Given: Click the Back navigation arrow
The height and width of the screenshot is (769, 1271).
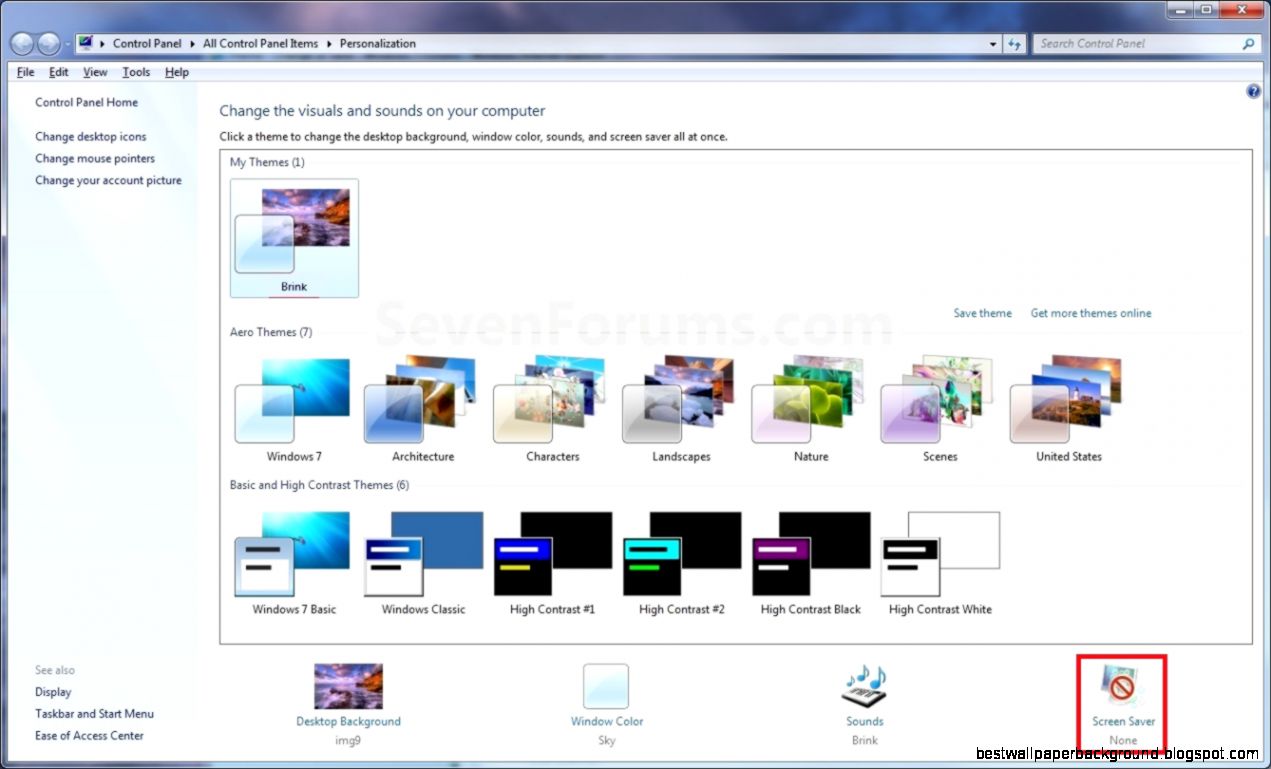Looking at the screenshot, I should point(23,44).
